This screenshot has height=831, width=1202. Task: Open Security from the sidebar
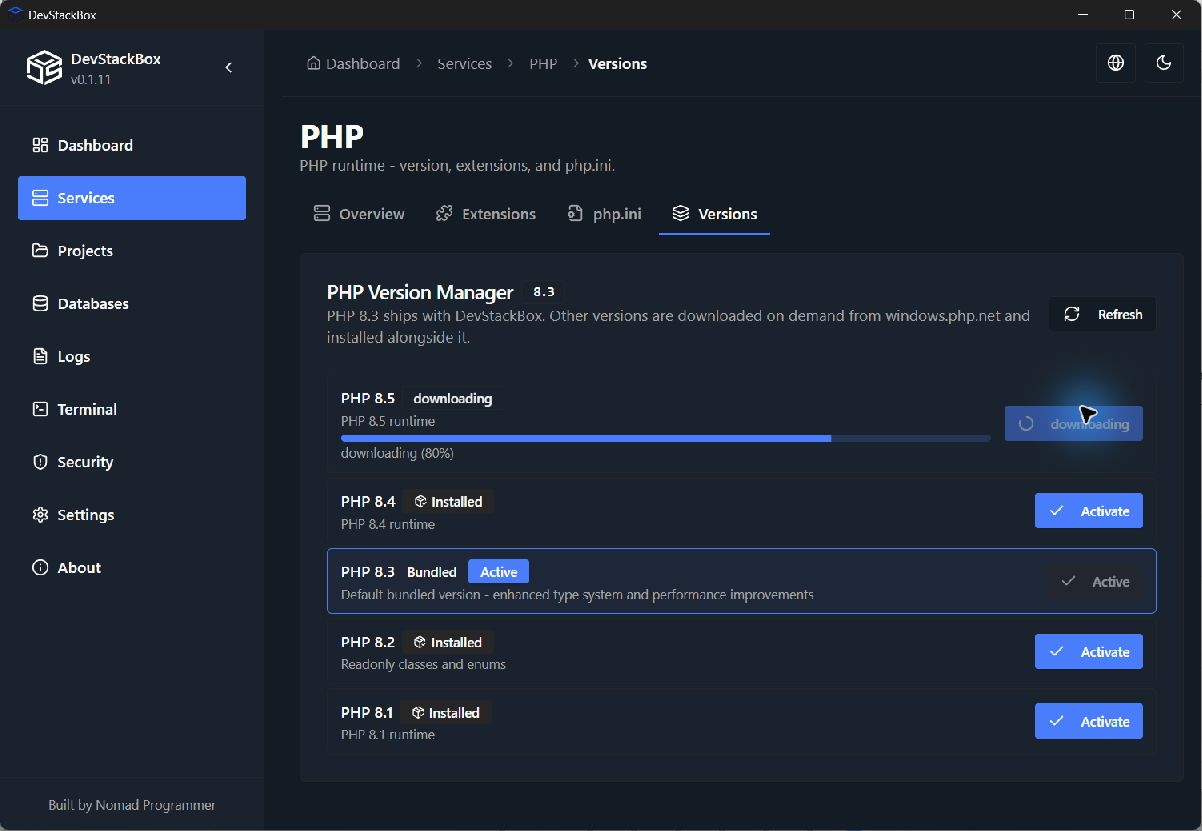tap(132, 462)
